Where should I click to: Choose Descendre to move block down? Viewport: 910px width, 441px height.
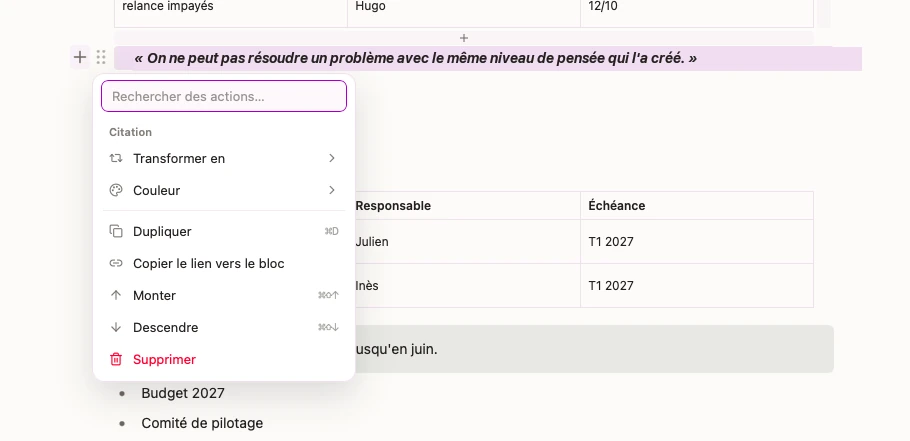[224, 327]
